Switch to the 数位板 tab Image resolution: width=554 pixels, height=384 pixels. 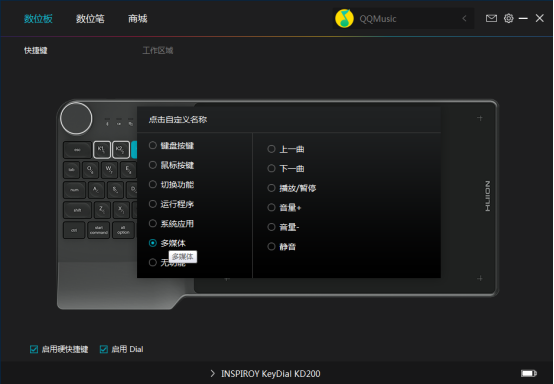point(39,19)
